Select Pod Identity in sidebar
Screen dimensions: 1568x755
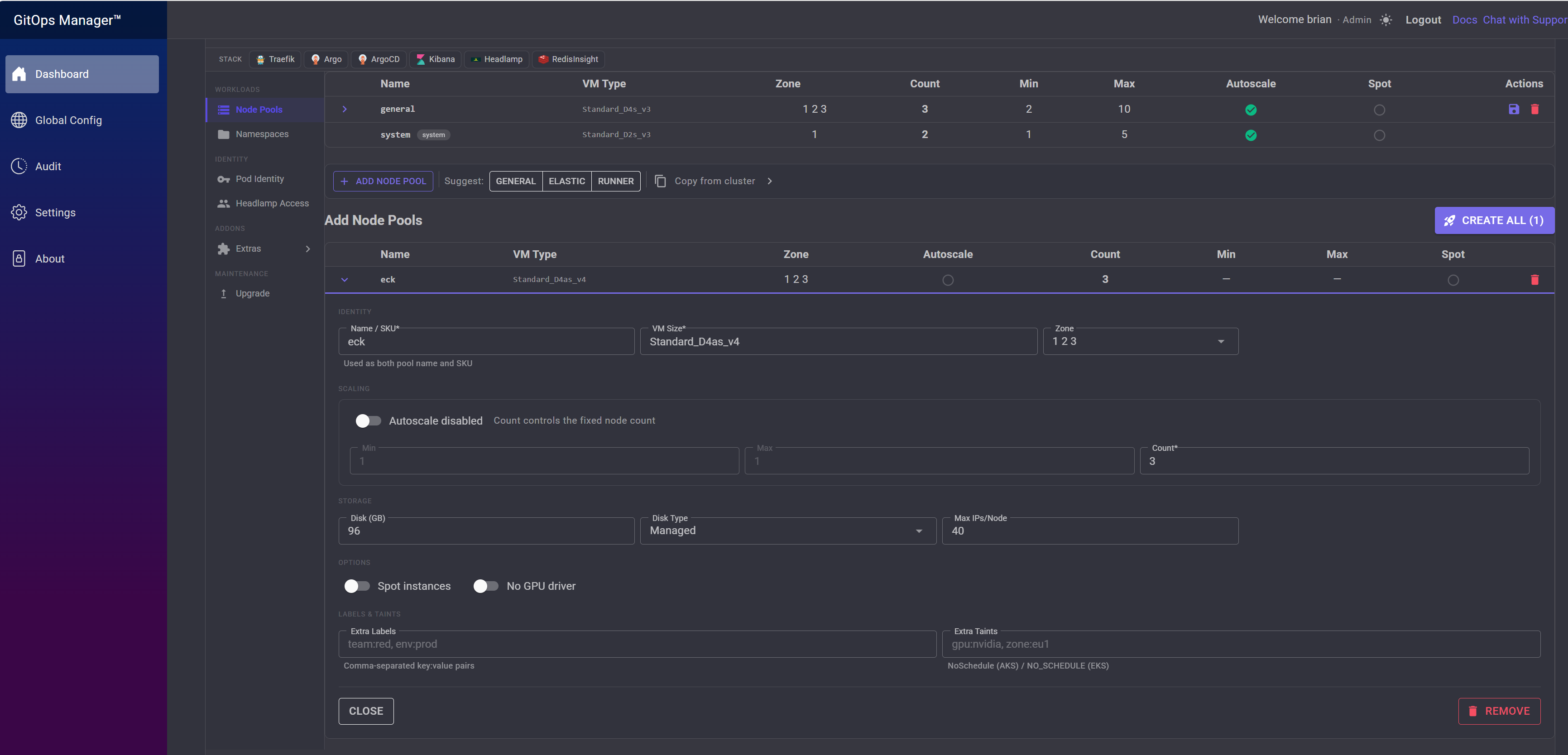[x=265, y=179]
